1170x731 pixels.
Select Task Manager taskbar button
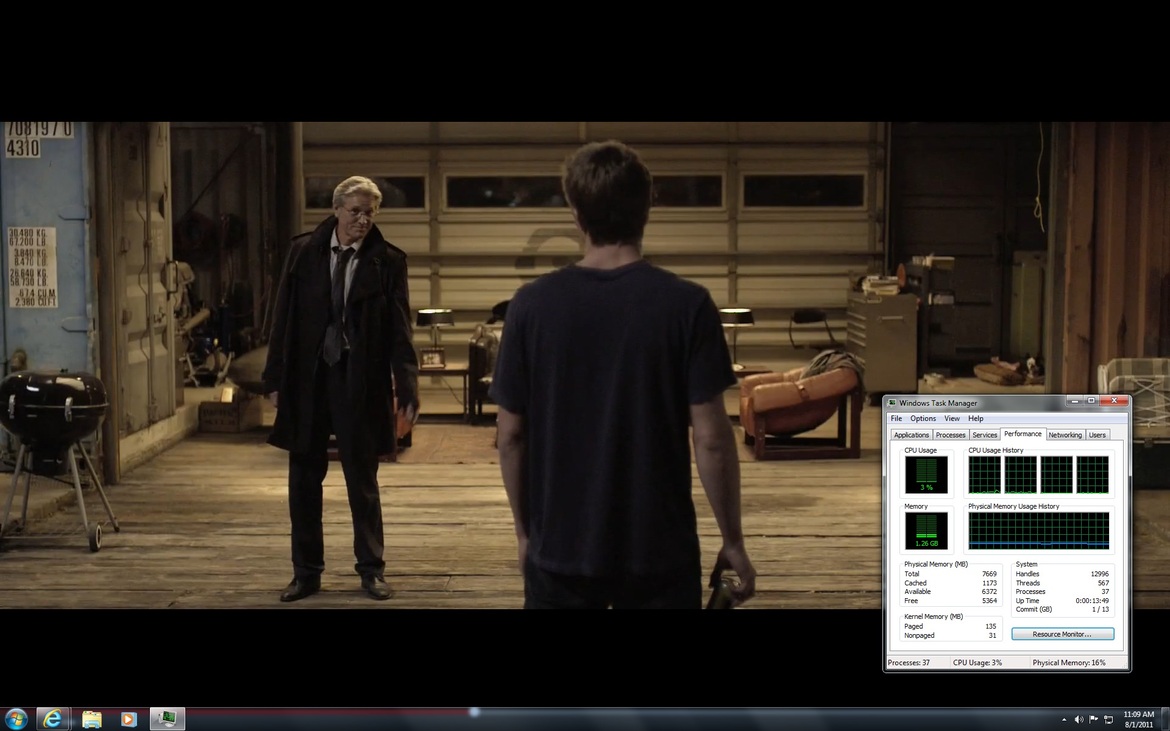(x=167, y=719)
